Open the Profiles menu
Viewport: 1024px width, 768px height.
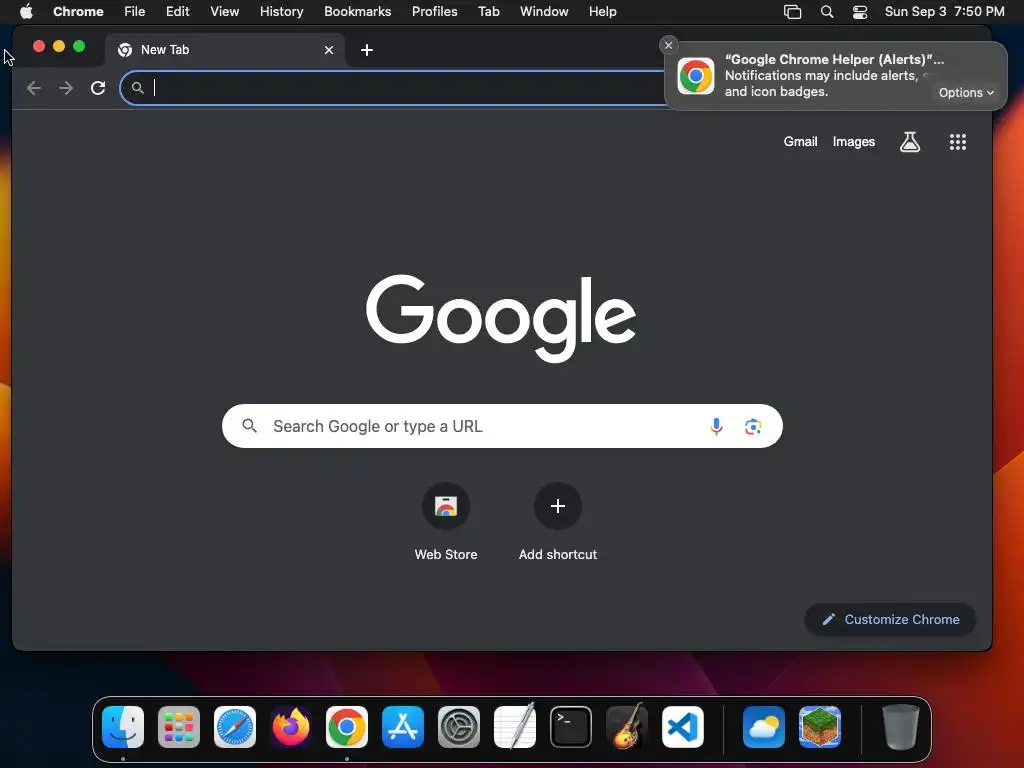pos(434,12)
